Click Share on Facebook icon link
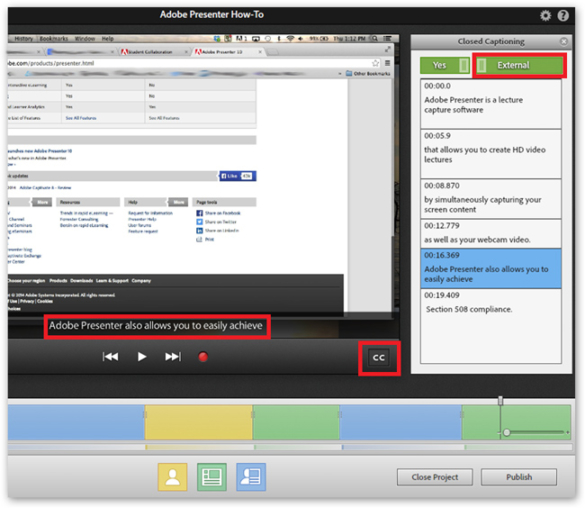 pyautogui.click(x=218, y=213)
